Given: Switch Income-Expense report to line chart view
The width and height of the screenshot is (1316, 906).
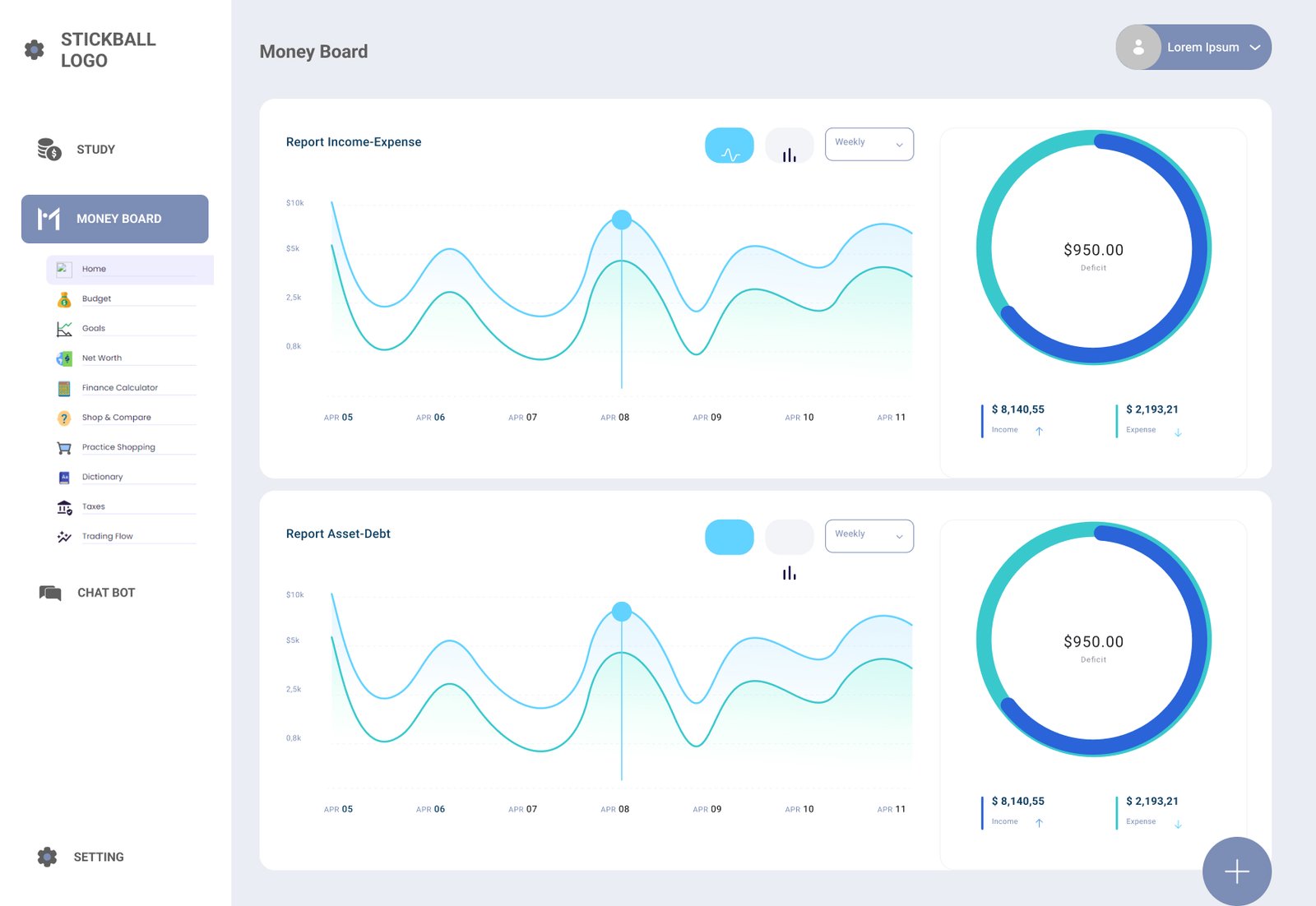Looking at the screenshot, I should coord(729,146).
